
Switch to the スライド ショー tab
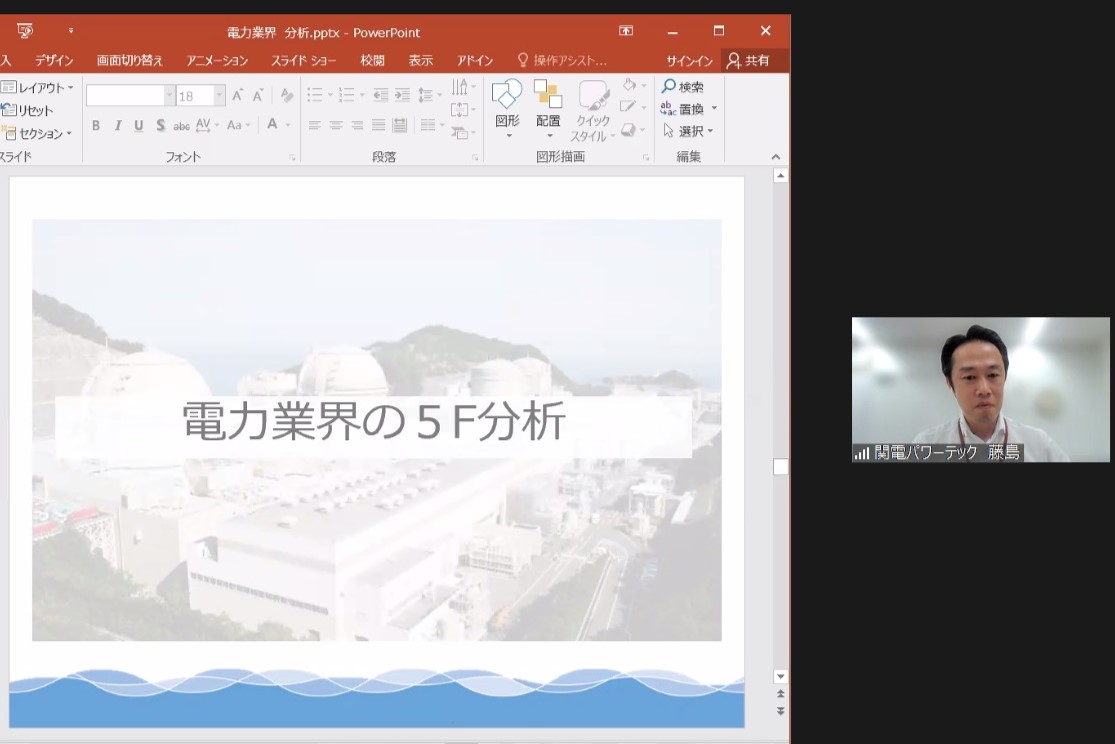303,61
